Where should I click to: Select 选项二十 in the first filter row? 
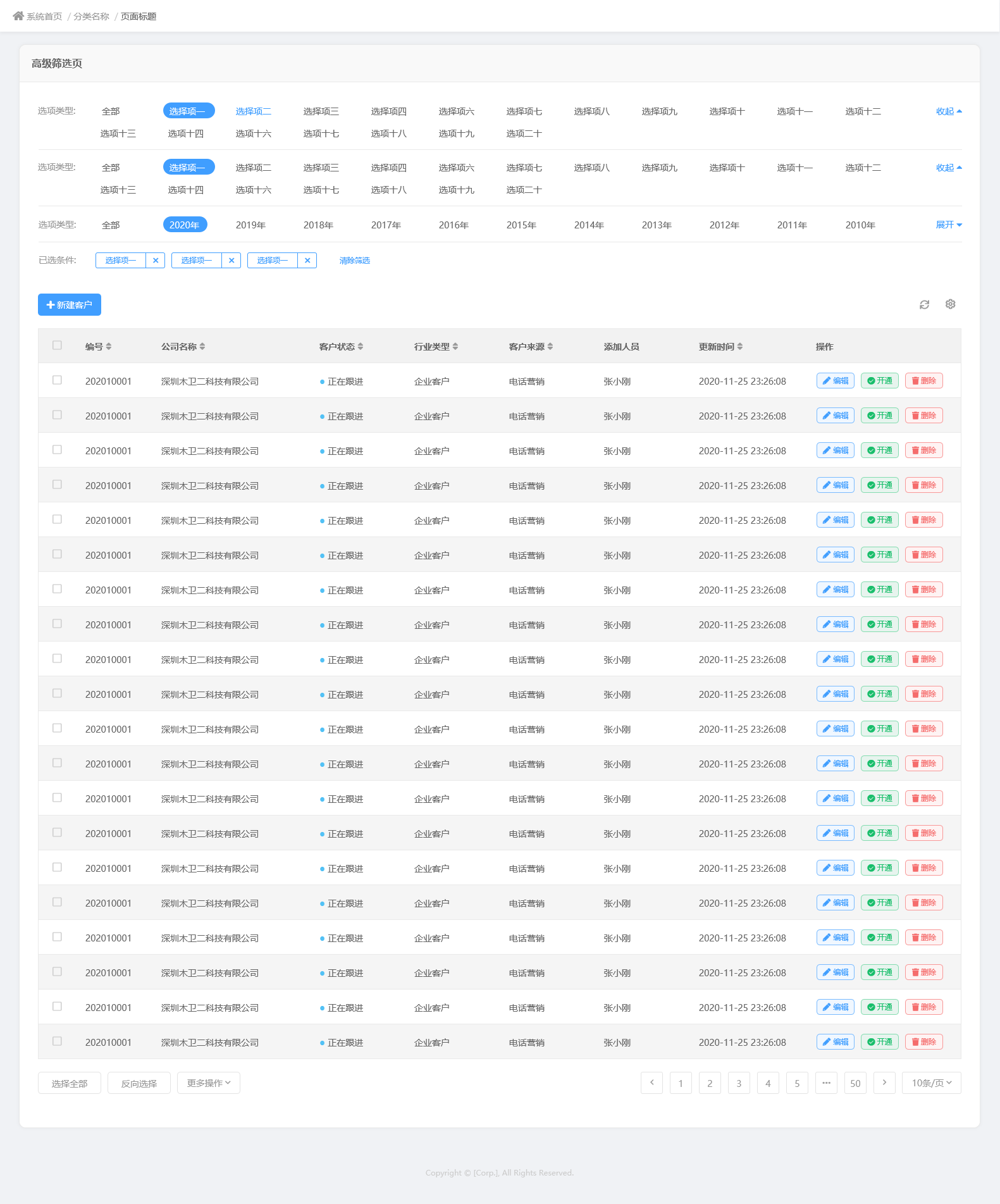coord(524,133)
